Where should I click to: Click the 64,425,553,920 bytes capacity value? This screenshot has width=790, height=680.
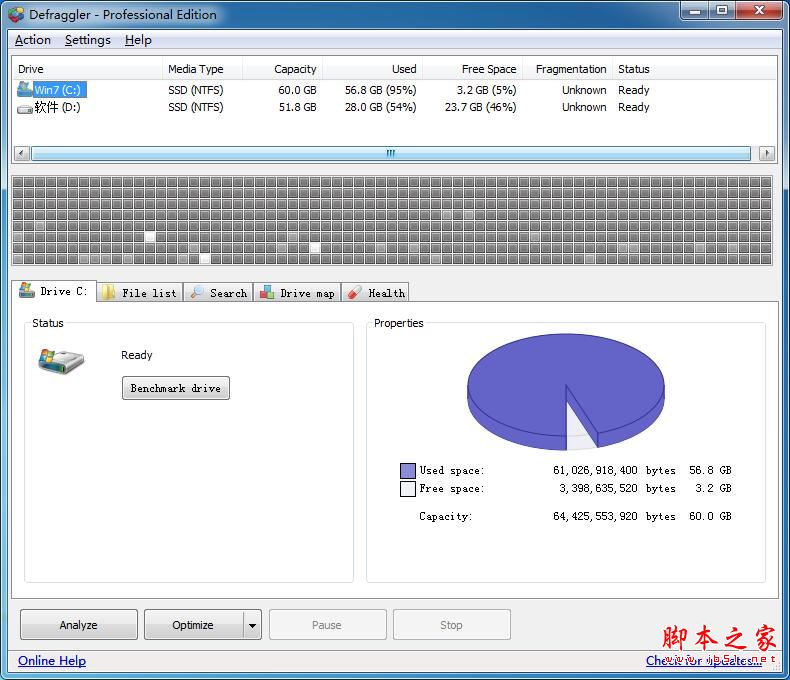[x=614, y=516]
